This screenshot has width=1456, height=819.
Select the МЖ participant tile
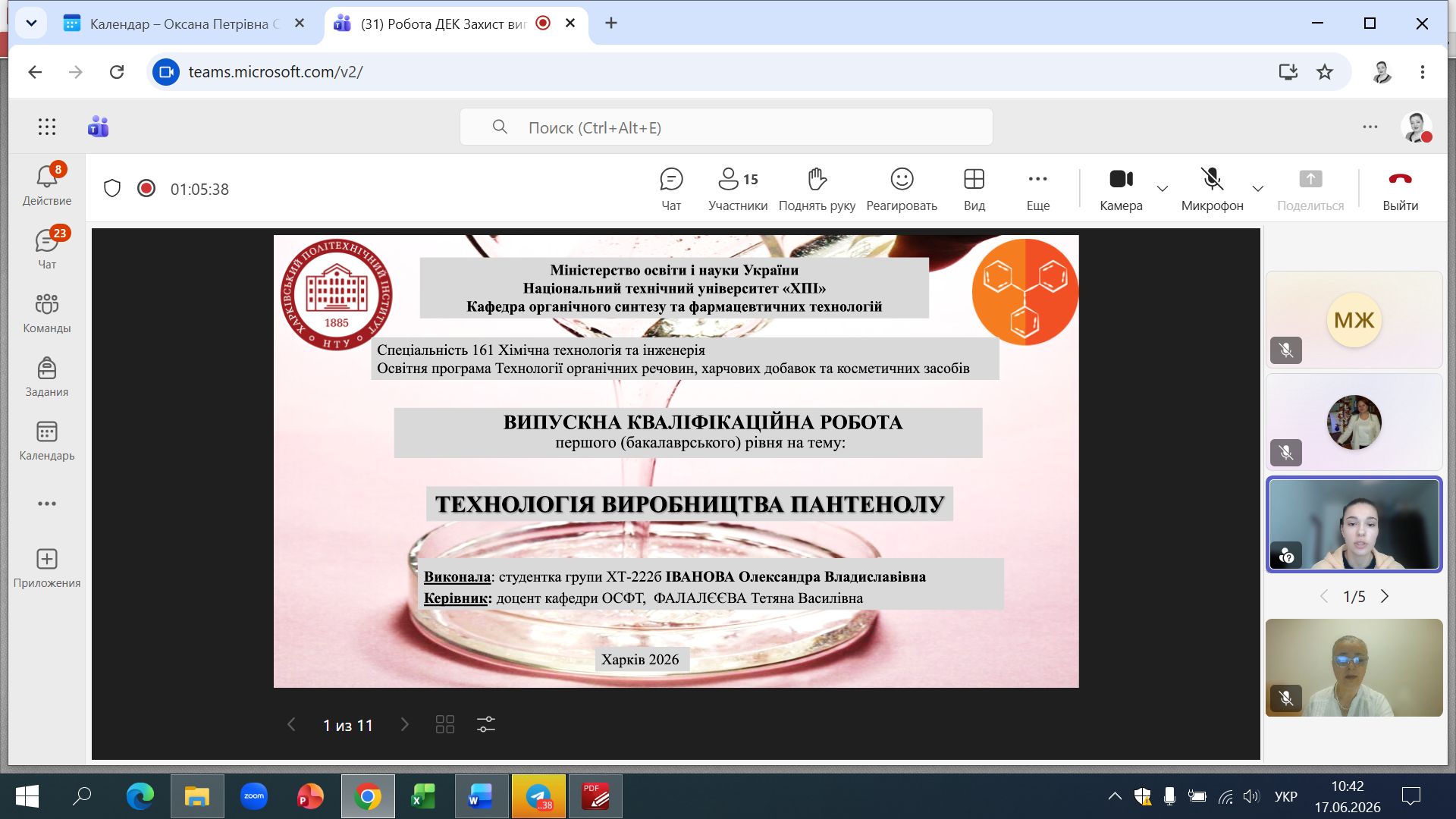click(1354, 319)
